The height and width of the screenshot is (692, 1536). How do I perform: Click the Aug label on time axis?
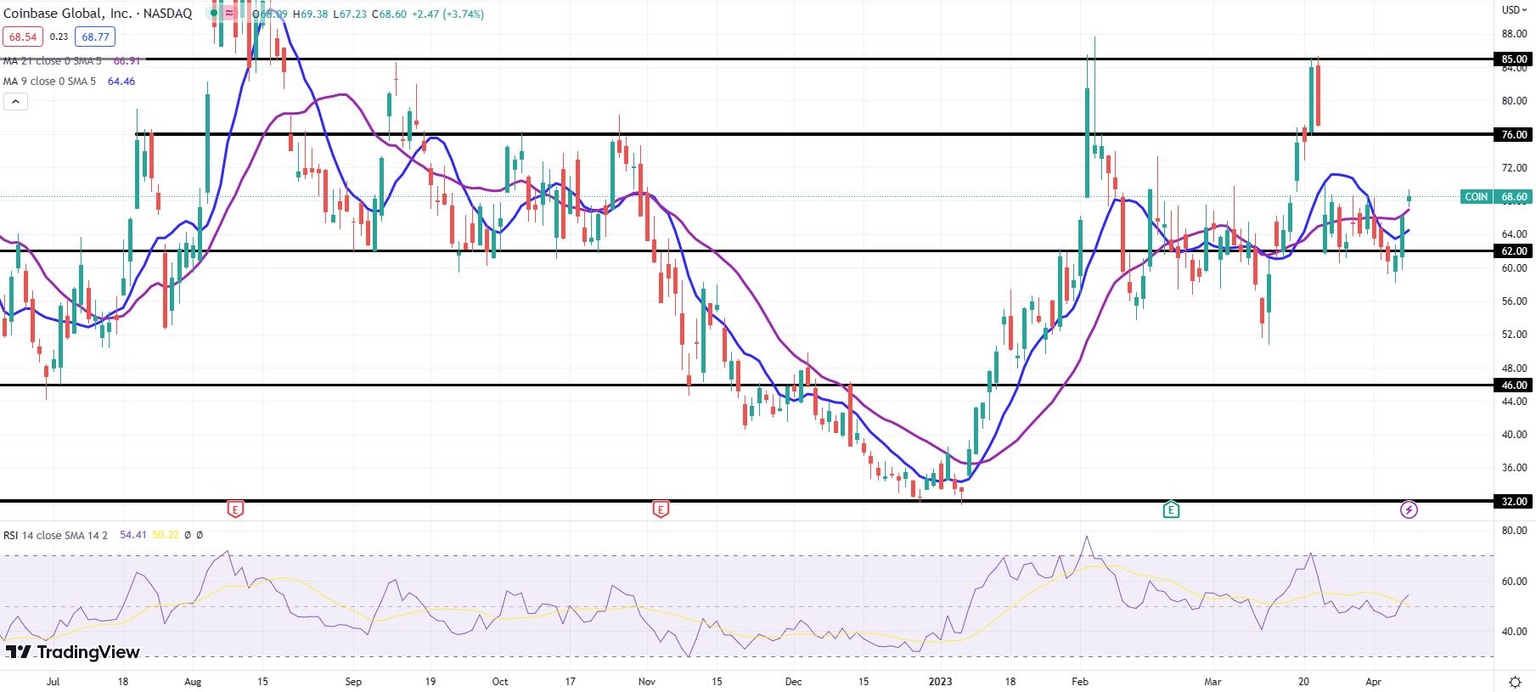(194, 680)
